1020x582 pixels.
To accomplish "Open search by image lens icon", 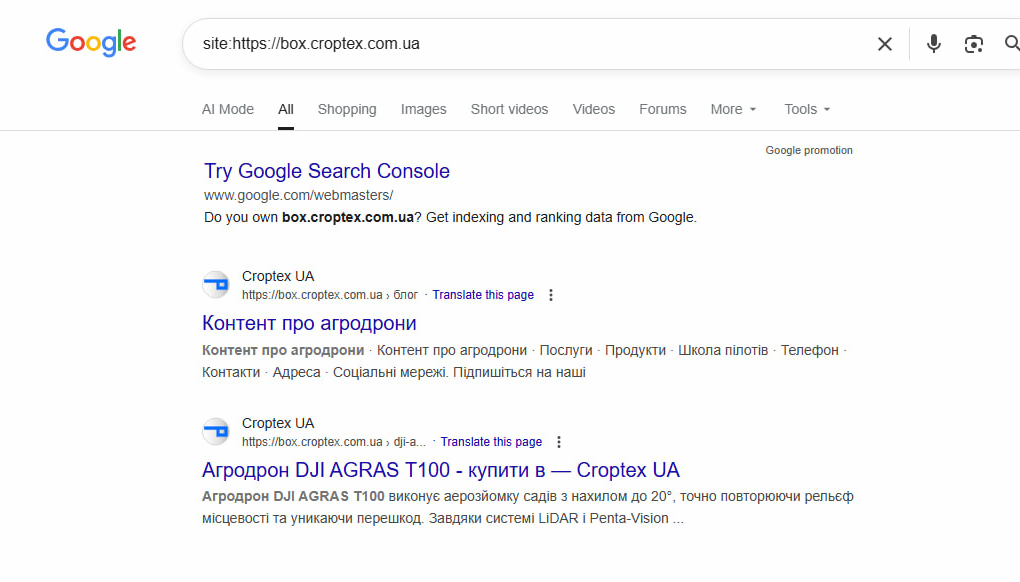I will [x=973, y=44].
